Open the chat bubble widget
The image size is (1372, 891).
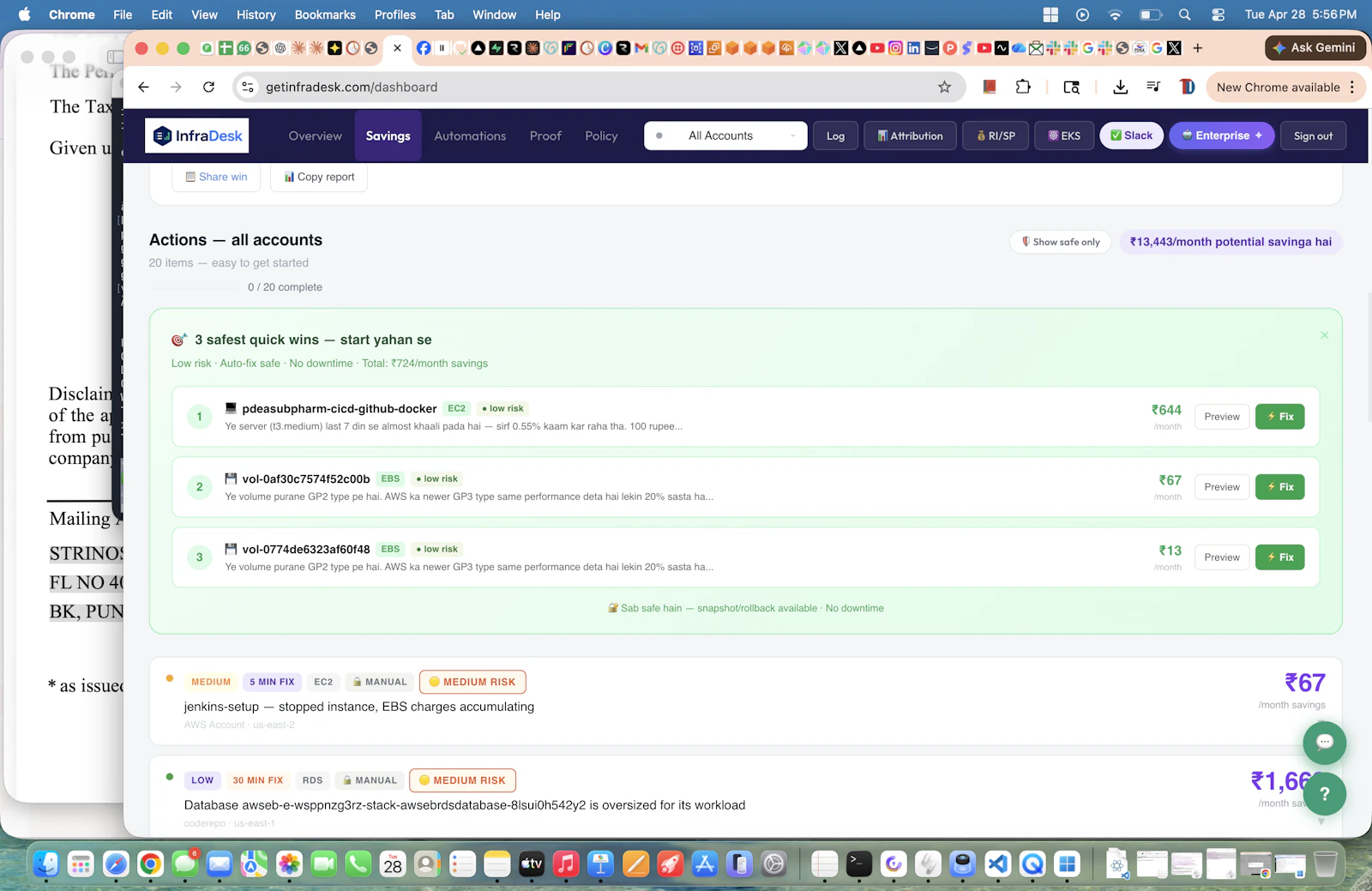coord(1325,743)
